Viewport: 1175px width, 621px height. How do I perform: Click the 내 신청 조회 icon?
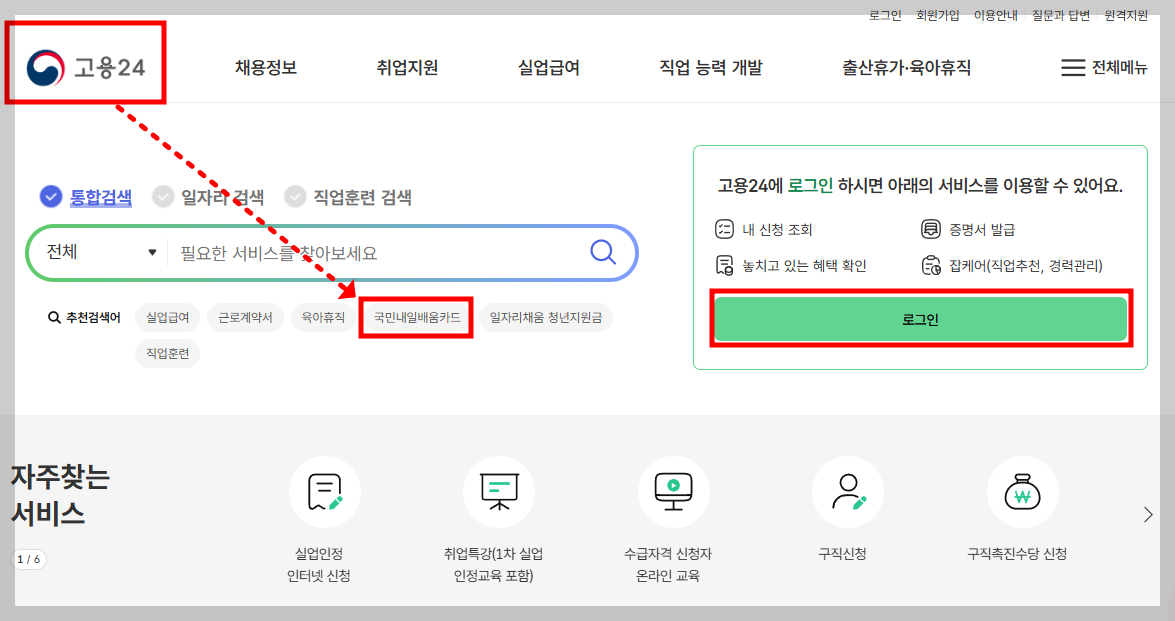[x=724, y=229]
